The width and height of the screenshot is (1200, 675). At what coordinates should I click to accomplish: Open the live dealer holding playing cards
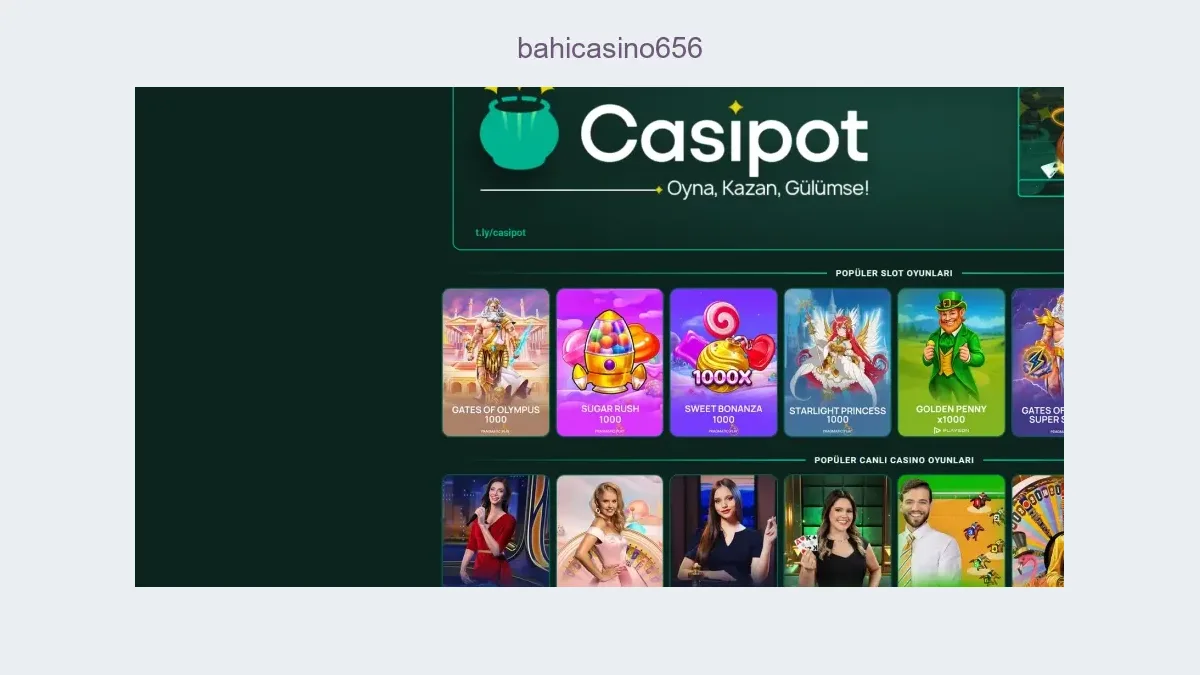coord(838,530)
